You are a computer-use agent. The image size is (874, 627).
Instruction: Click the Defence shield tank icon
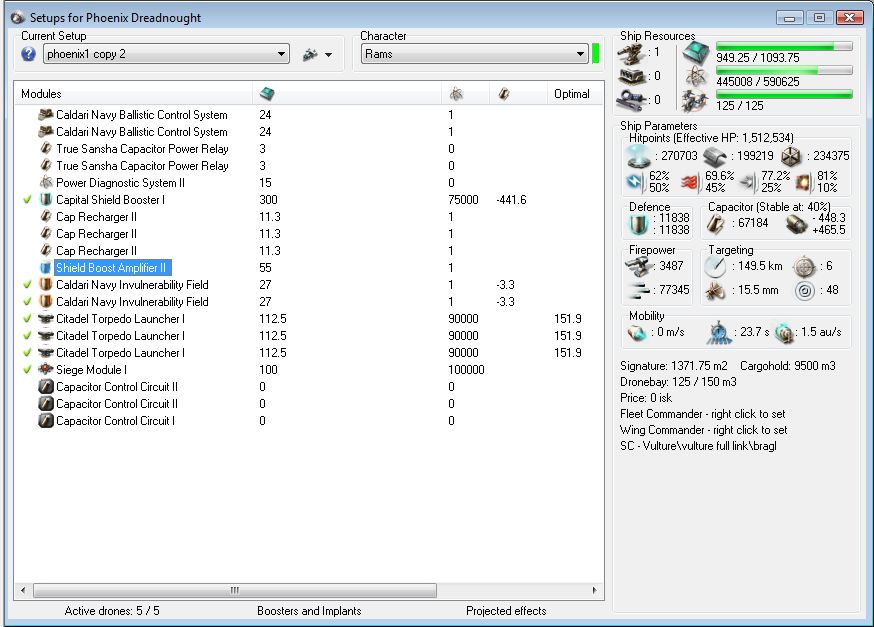coord(638,223)
